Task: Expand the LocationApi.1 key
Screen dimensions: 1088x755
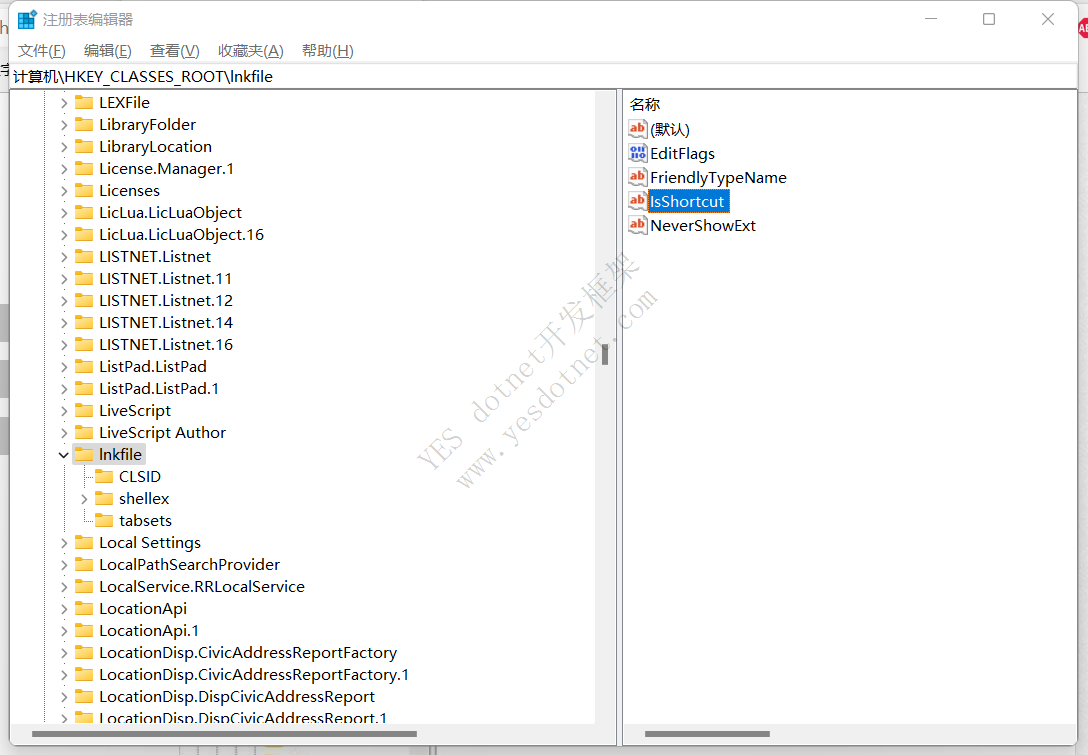Action: 64,631
